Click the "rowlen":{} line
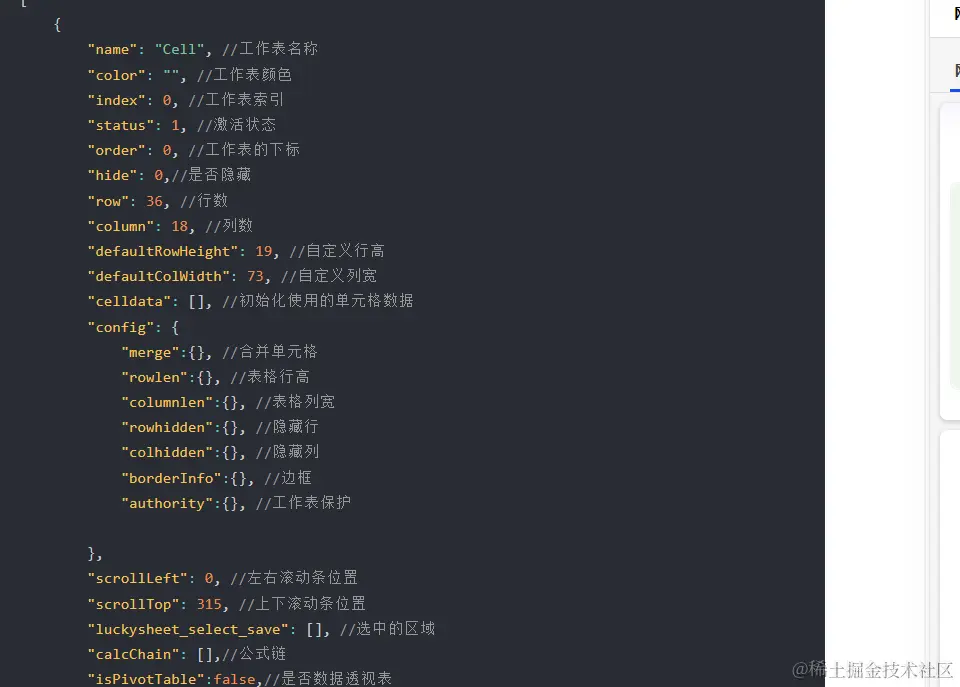 pyautogui.click(x=216, y=377)
